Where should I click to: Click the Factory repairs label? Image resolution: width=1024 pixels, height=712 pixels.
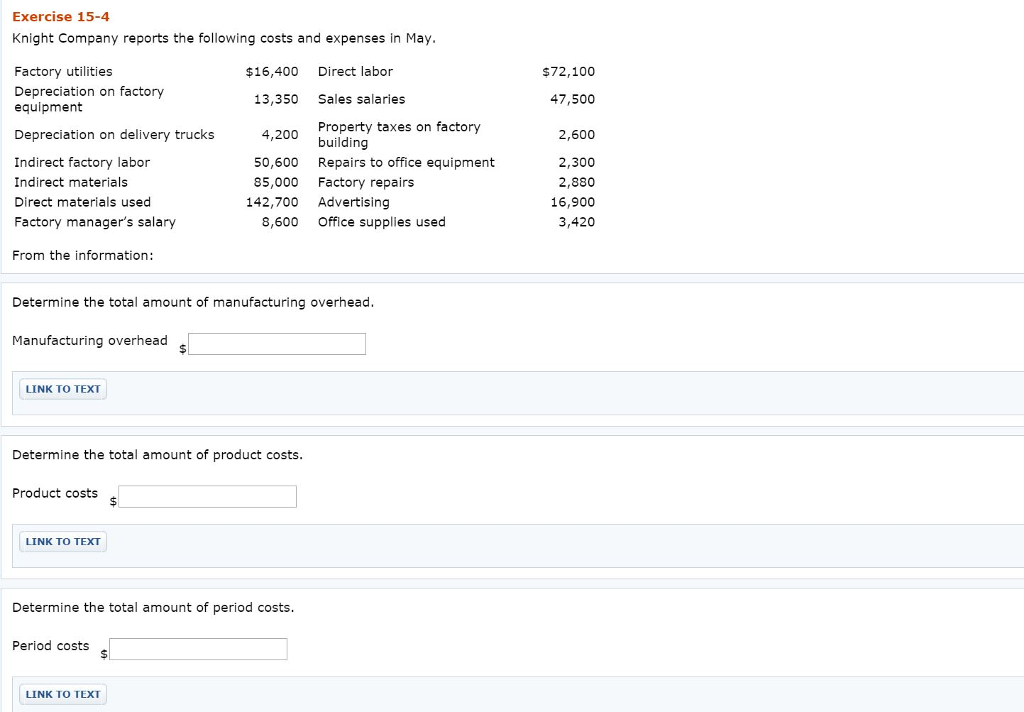(366, 182)
